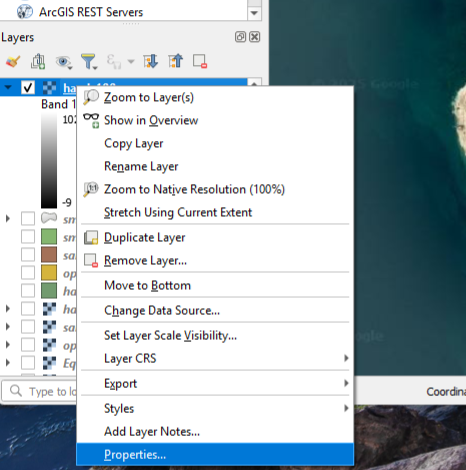The width and height of the screenshot is (466, 470).
Task: Click raster checkerboard icon of selected layer
Action: [x=49, y=87]
